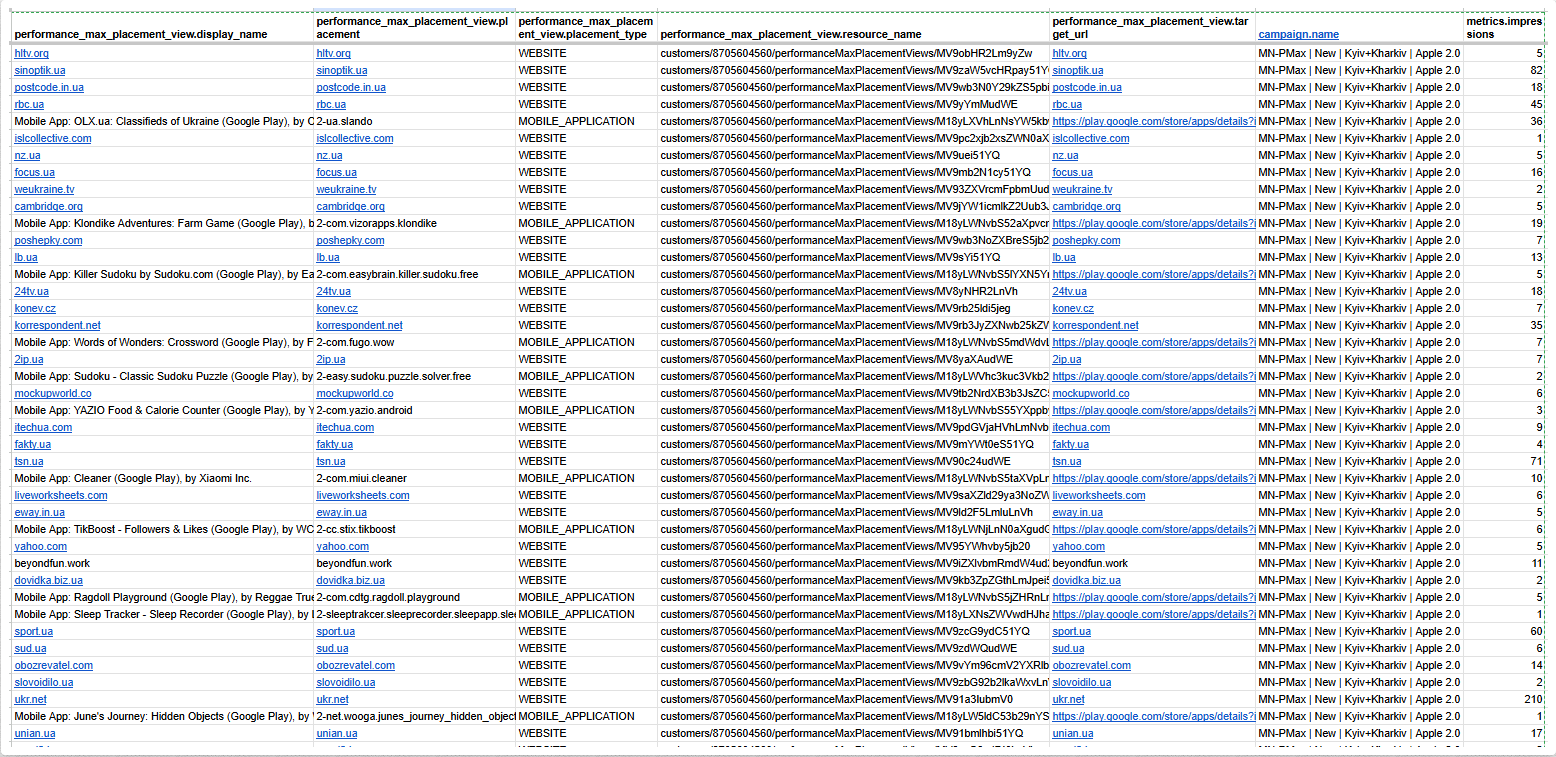
Task: Select beyondfun.work in the display_name column
Action: [x=162, y=563]
